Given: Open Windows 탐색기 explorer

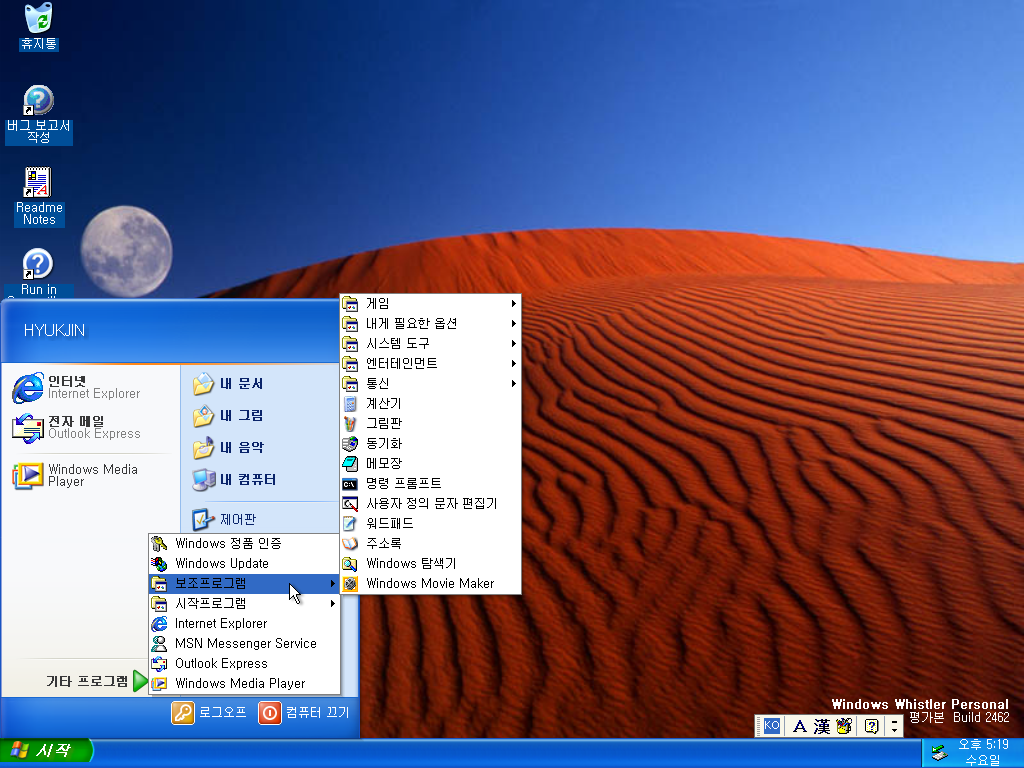Looking at the screenshot, I should pos(430,563).
